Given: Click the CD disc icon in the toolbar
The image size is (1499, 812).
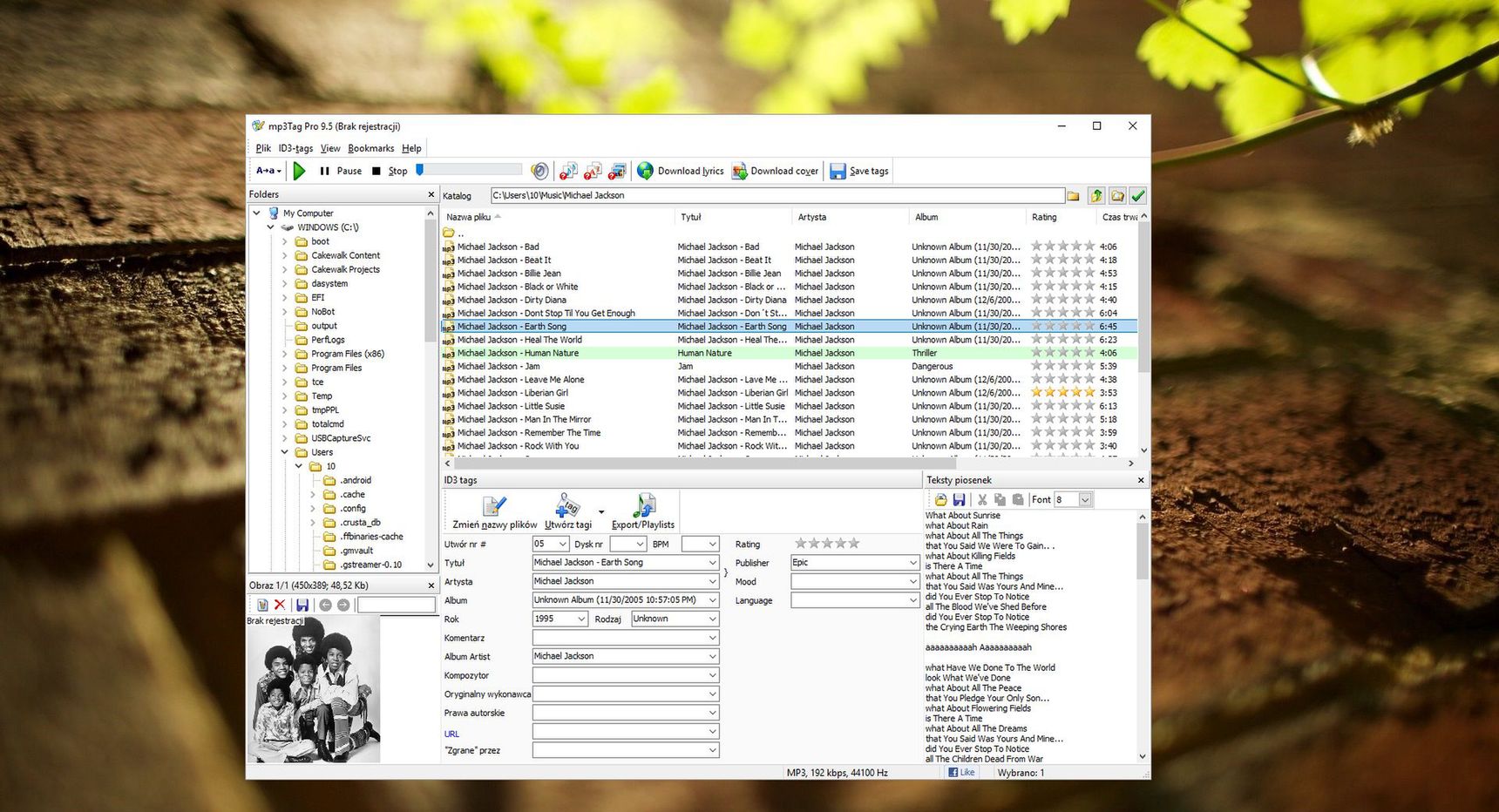Looking at the screenshot, I should [x=540, y=171].
